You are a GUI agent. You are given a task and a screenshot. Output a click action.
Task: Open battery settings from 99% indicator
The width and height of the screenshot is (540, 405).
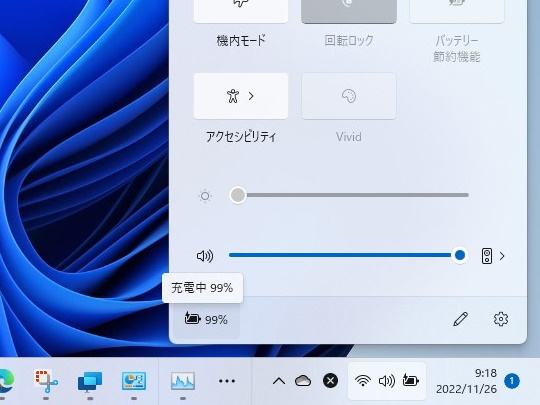click(x=206, y=319)
